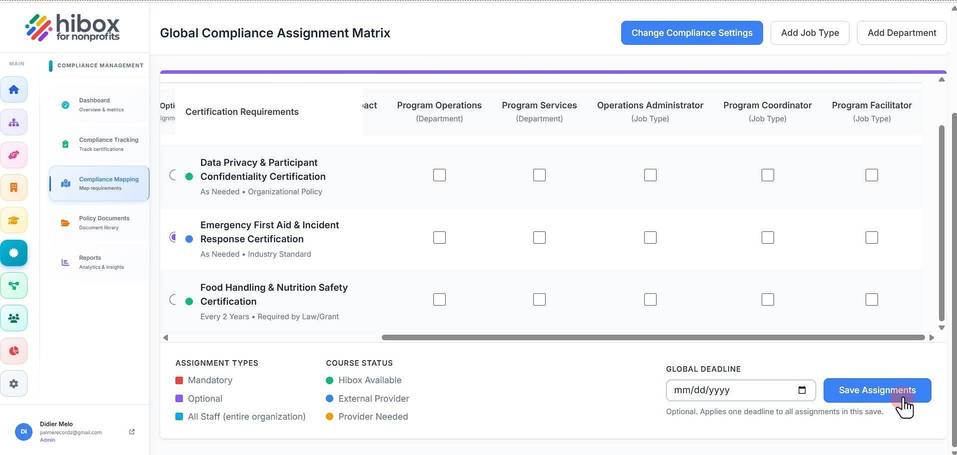Open the red pie chart sidebar icon

(x=13, y=351)
